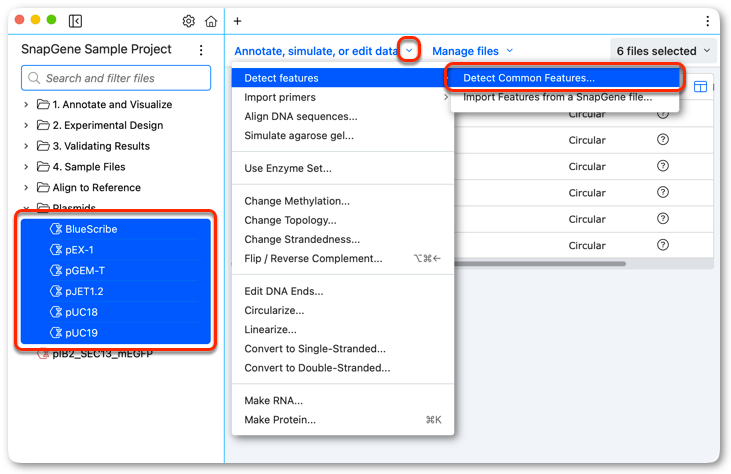This screenshot has height=474, width=731.
Task: Choose Simulate agarose gel...
Action: [x=343, y=136]
